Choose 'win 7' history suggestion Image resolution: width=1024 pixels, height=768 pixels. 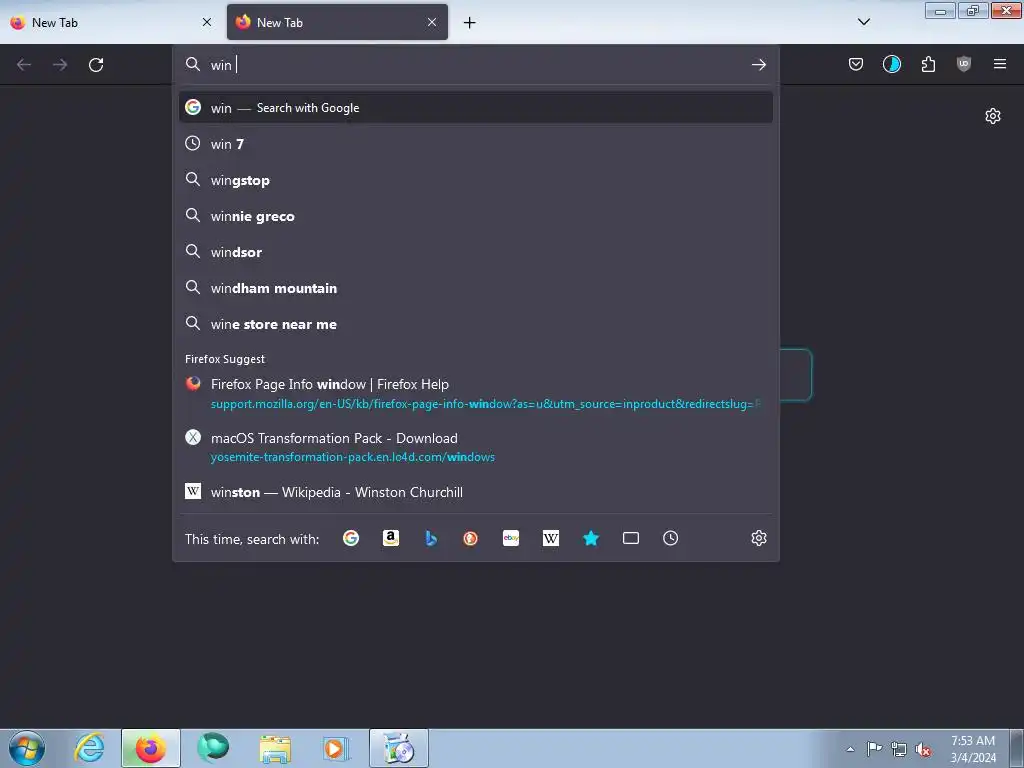pos(475,144)
